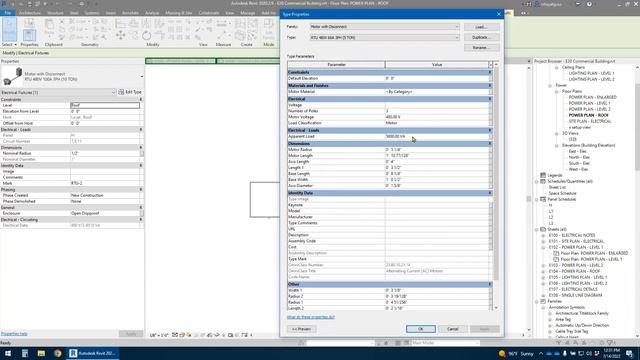The height and width of the screenshot is (360, 640).
Task: Click the Type Properties vertical scrollbar
Action: 496,173
